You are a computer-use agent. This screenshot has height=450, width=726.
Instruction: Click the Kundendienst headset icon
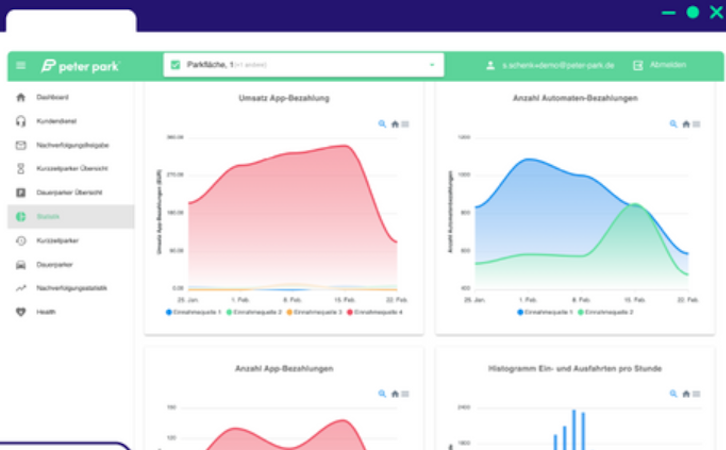coord(21,121)
